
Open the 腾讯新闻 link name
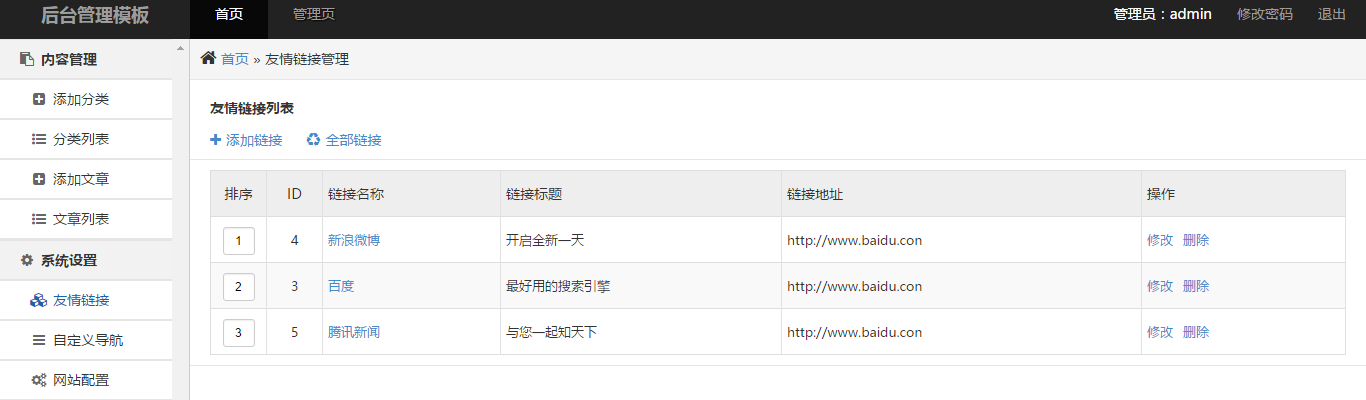[354, 332]
